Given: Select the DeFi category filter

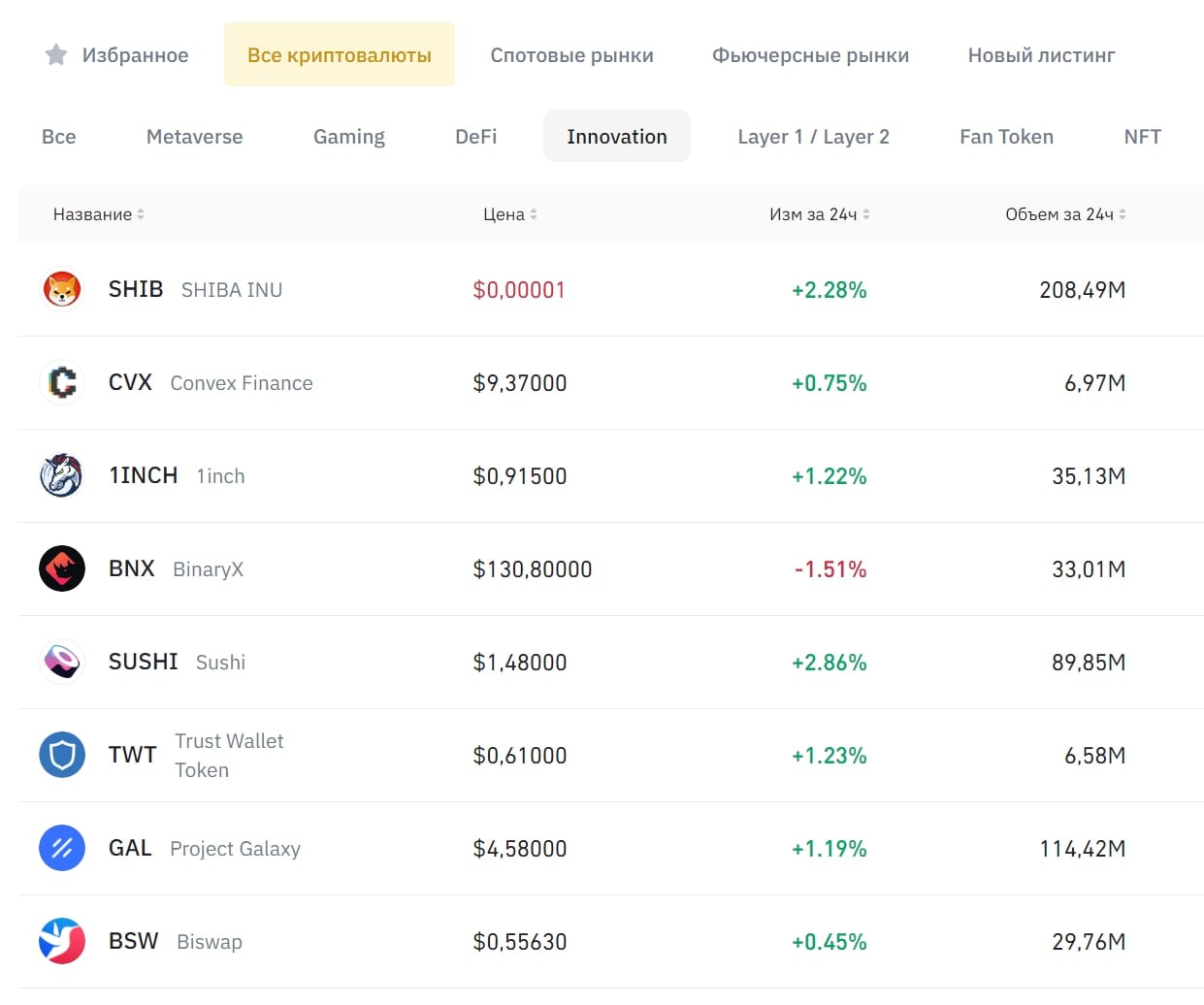Looking at the screenshot, I should (x=475, y=137).
